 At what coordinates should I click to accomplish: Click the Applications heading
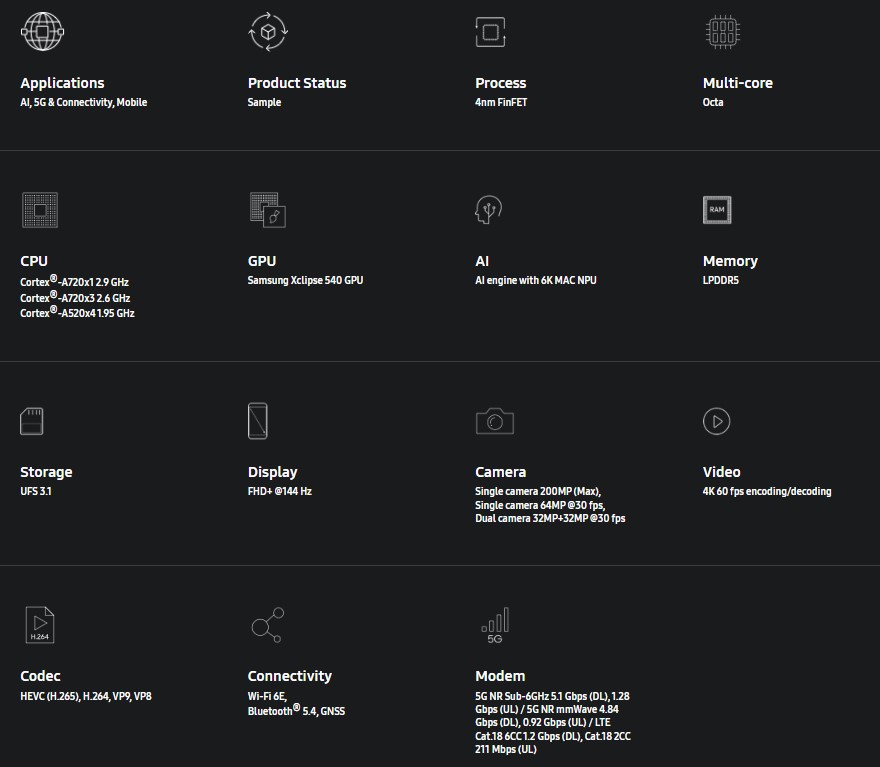click(x=62, y=83)
